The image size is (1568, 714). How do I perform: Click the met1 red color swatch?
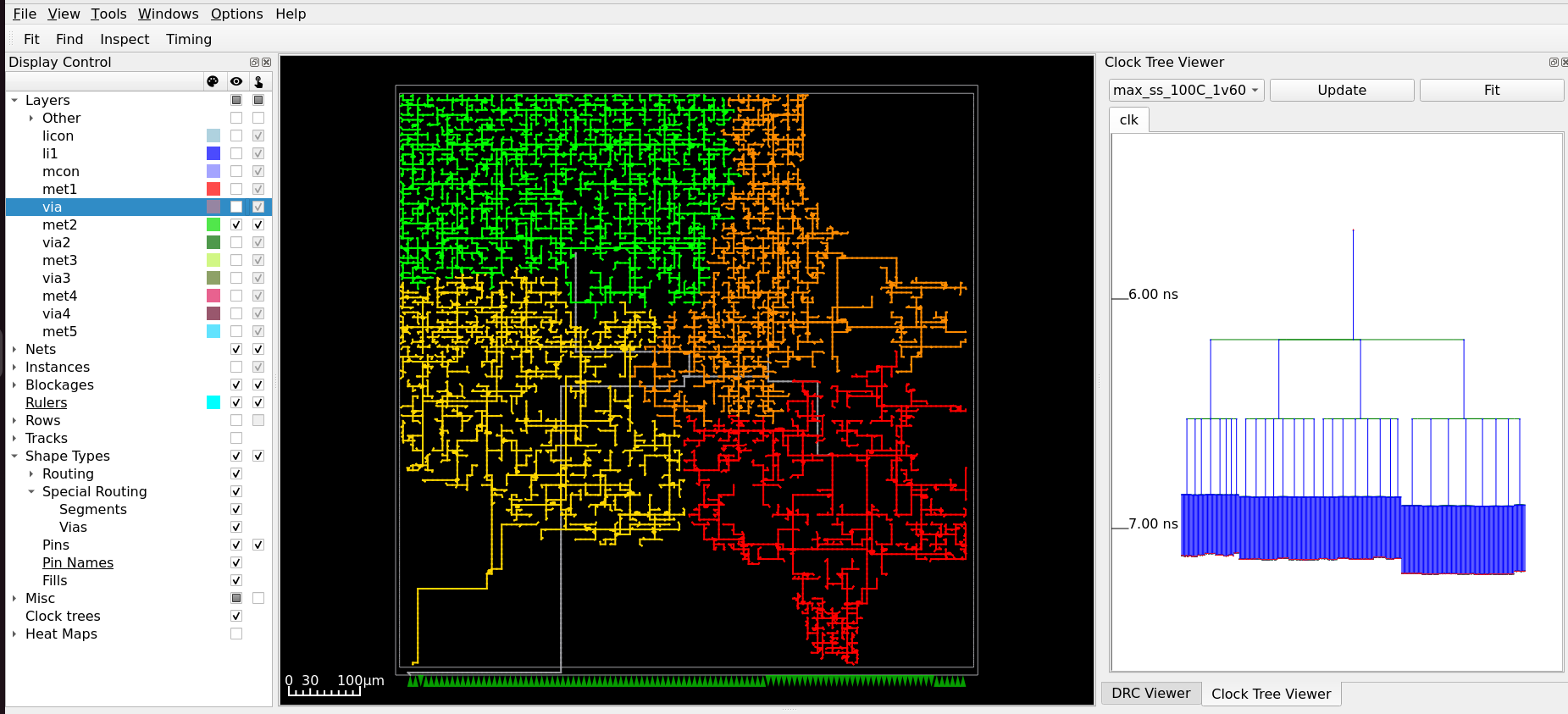click(x=213, y=189)
